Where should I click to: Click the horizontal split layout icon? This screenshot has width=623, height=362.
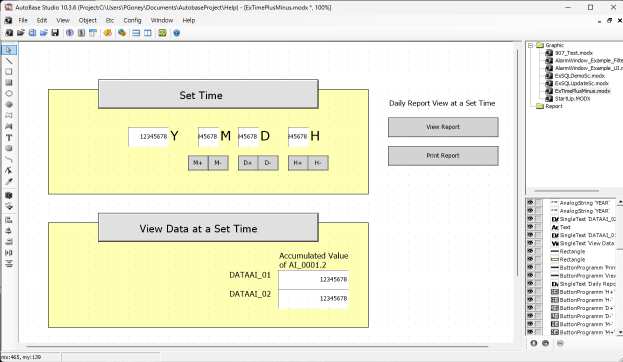[136, 33]
